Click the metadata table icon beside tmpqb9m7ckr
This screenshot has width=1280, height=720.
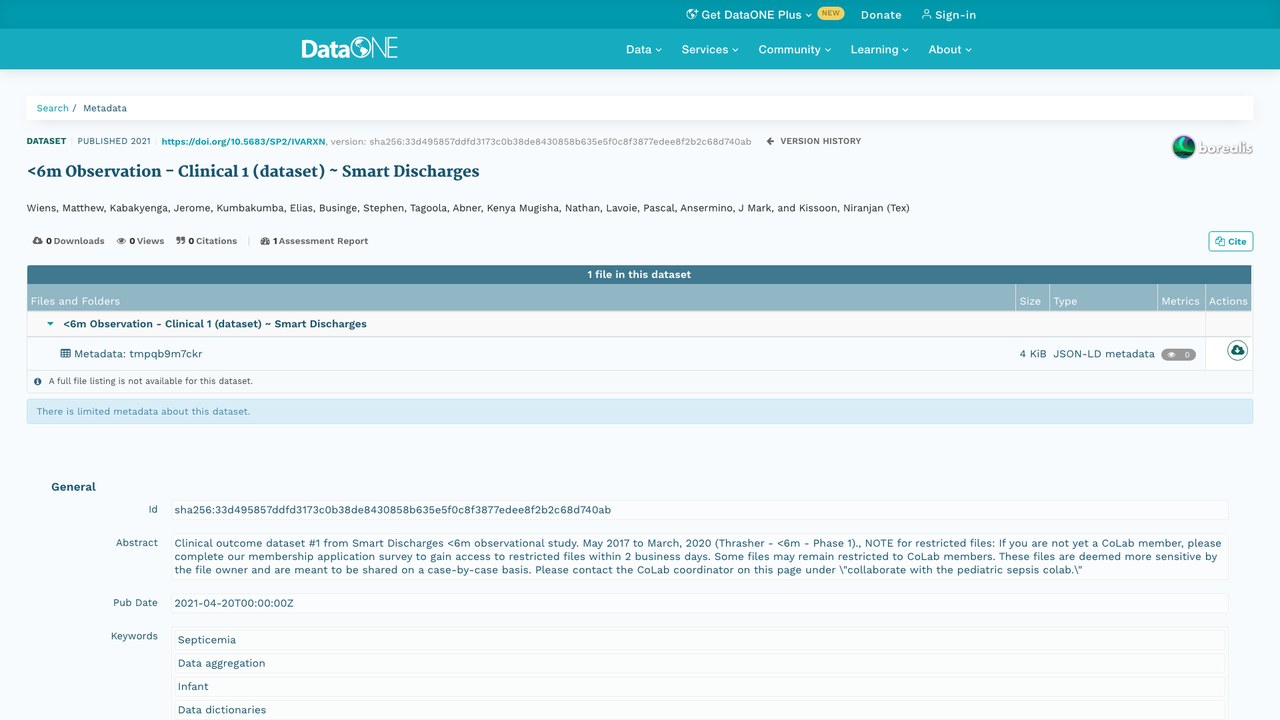[x=66, y=354]
